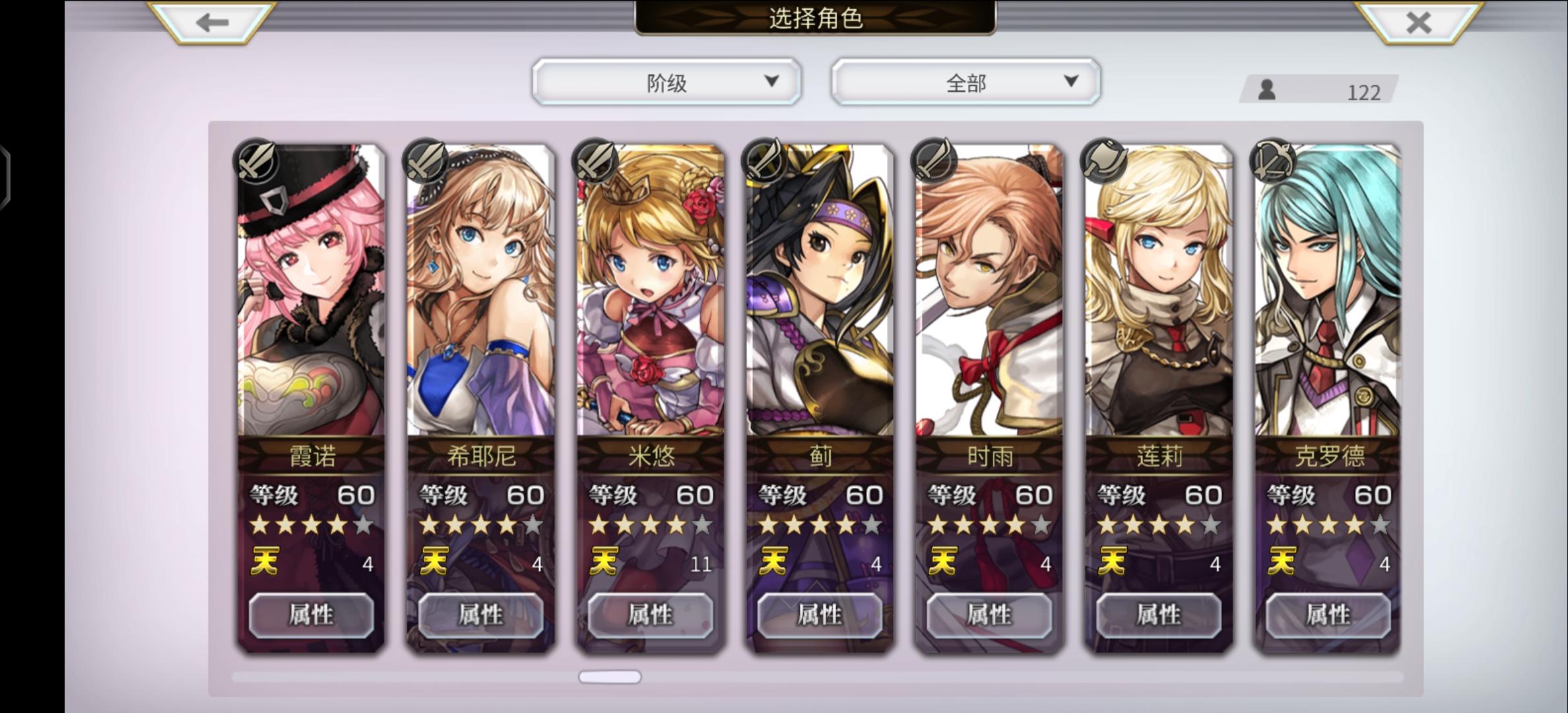Click the character count icon beside 122
1568x713 pixels.
pos(1266,90)
